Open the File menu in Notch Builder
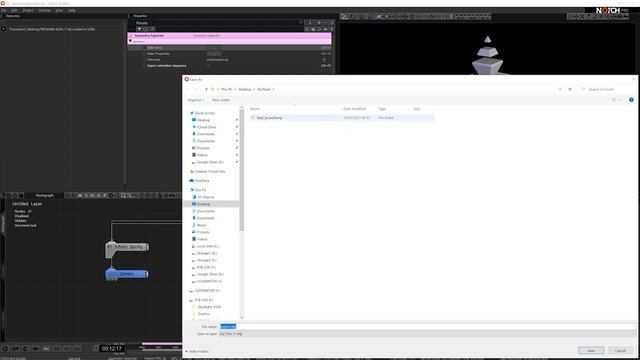640x360 pixels. pos(4,10)
